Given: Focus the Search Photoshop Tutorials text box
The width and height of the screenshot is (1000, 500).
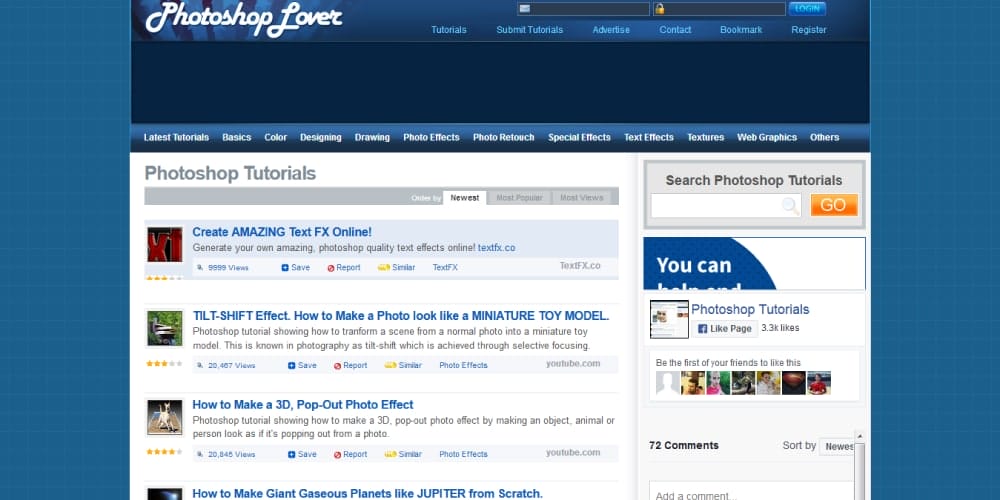Looking at the screenshot, I should [x=726, y=205].
